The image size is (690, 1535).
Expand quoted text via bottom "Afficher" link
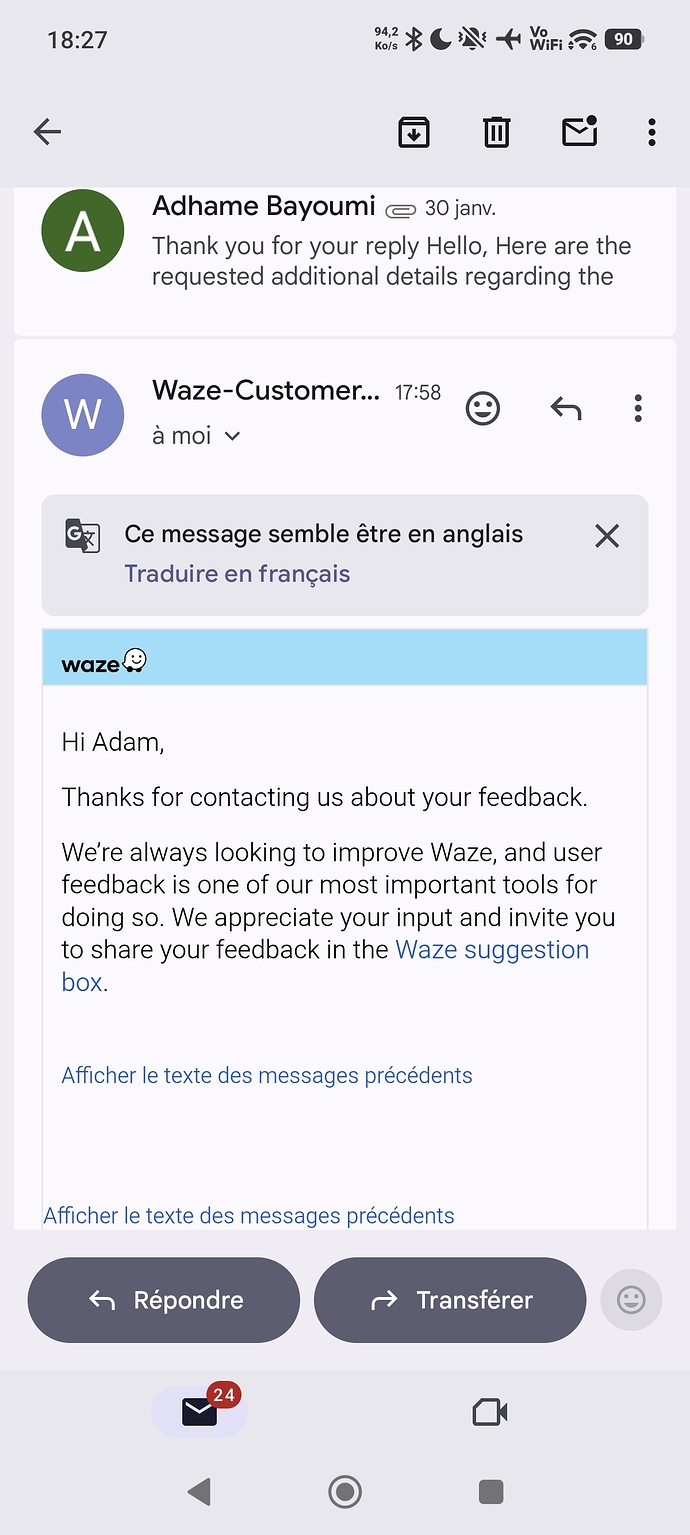249,1216
